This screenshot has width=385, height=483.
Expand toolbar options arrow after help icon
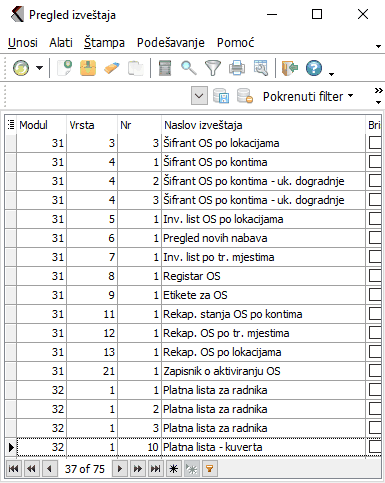331,74
